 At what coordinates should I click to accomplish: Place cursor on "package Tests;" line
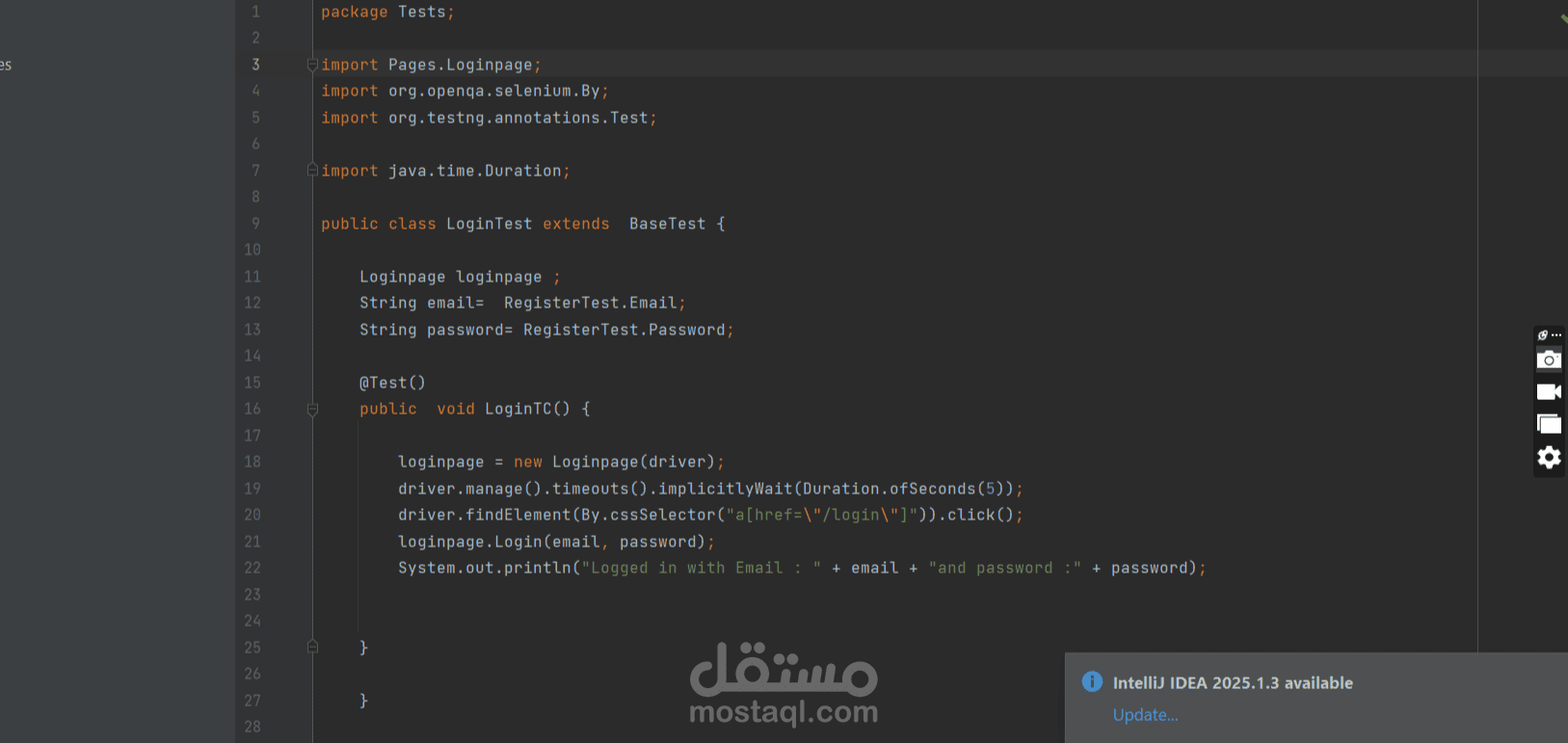387,12
